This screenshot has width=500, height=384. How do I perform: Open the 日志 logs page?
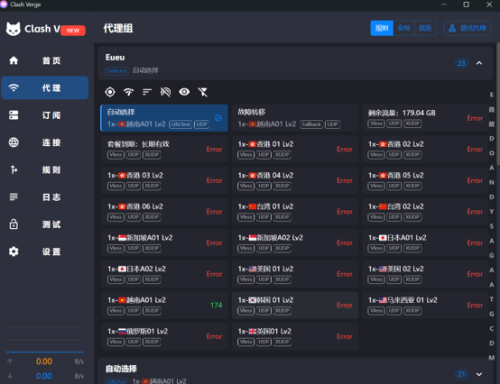click(x=45, y=197)
